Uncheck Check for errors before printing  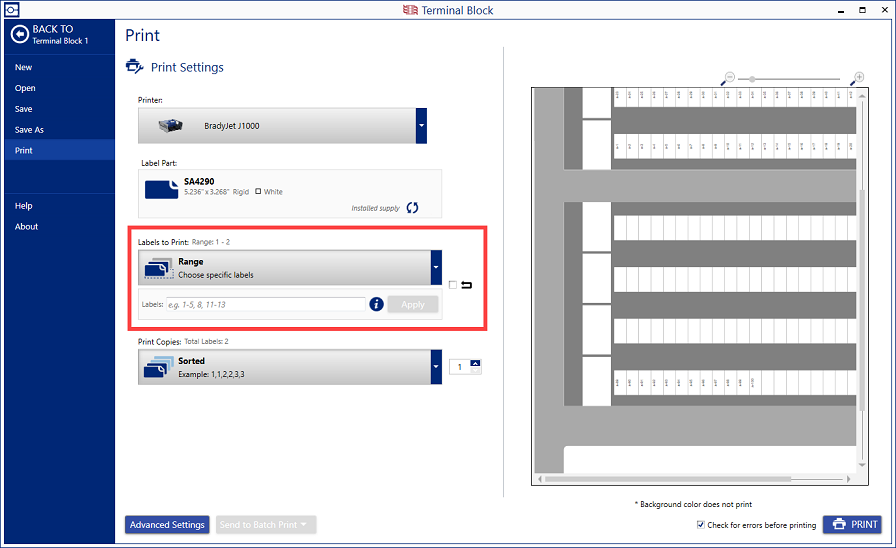(700, 525)
